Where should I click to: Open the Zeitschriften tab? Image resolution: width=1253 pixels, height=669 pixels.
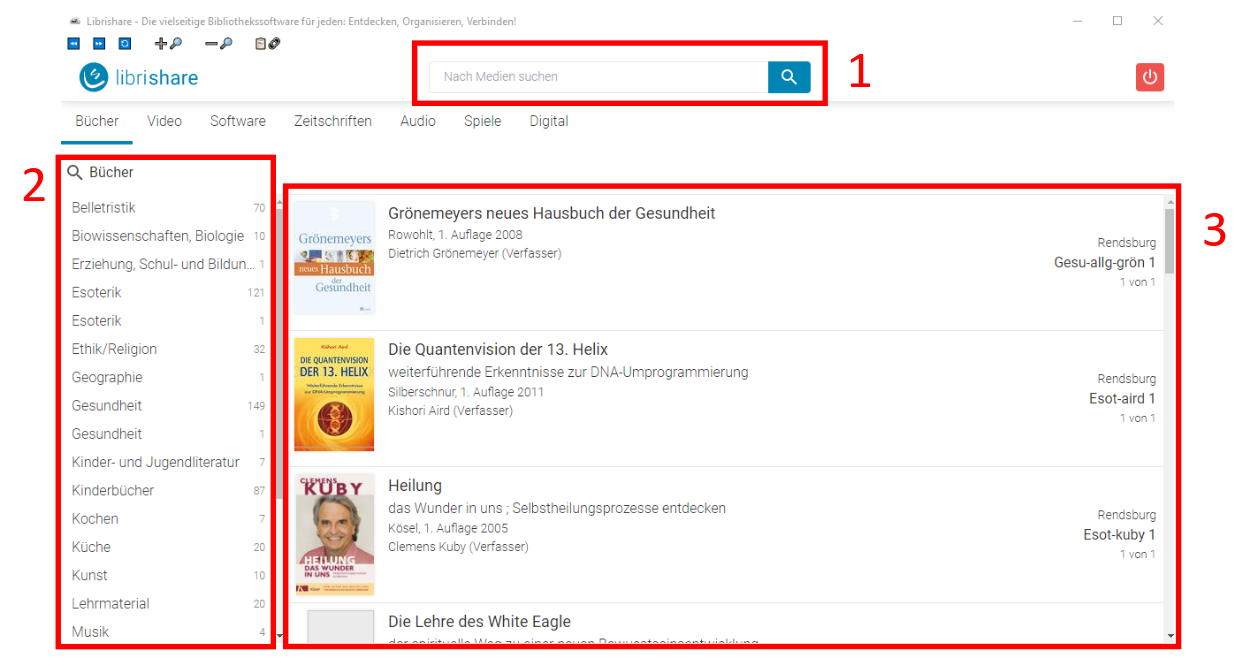click(332, 121)
